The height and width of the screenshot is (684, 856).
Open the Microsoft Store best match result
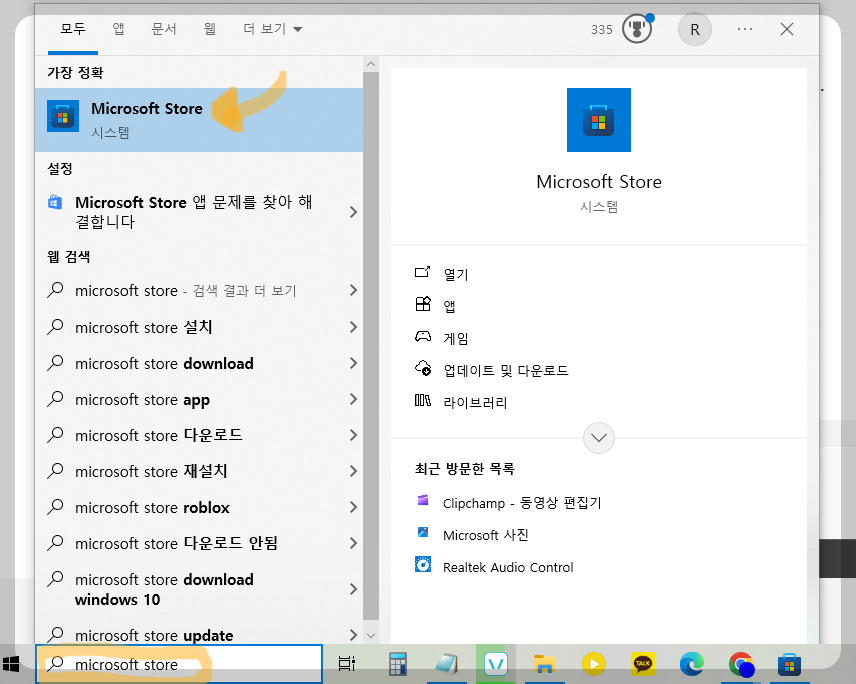tap(199, 120)
